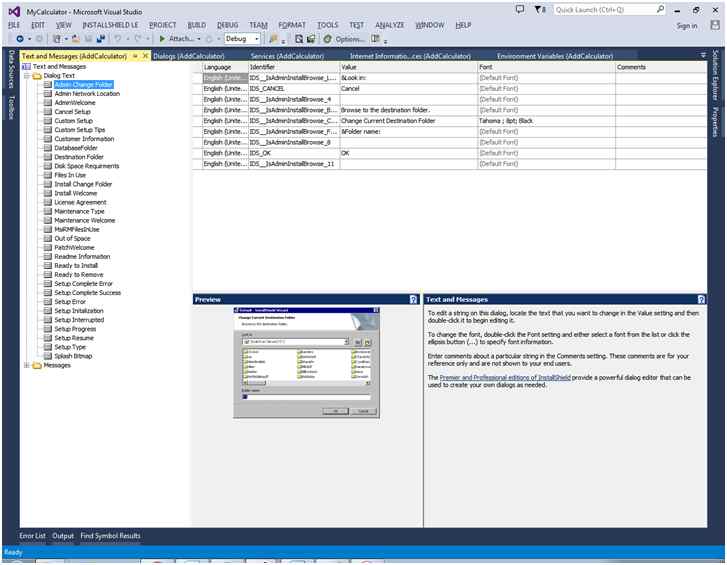
Task: Switch to the Services (AddCalculator) tab
Action: [287, 56]
